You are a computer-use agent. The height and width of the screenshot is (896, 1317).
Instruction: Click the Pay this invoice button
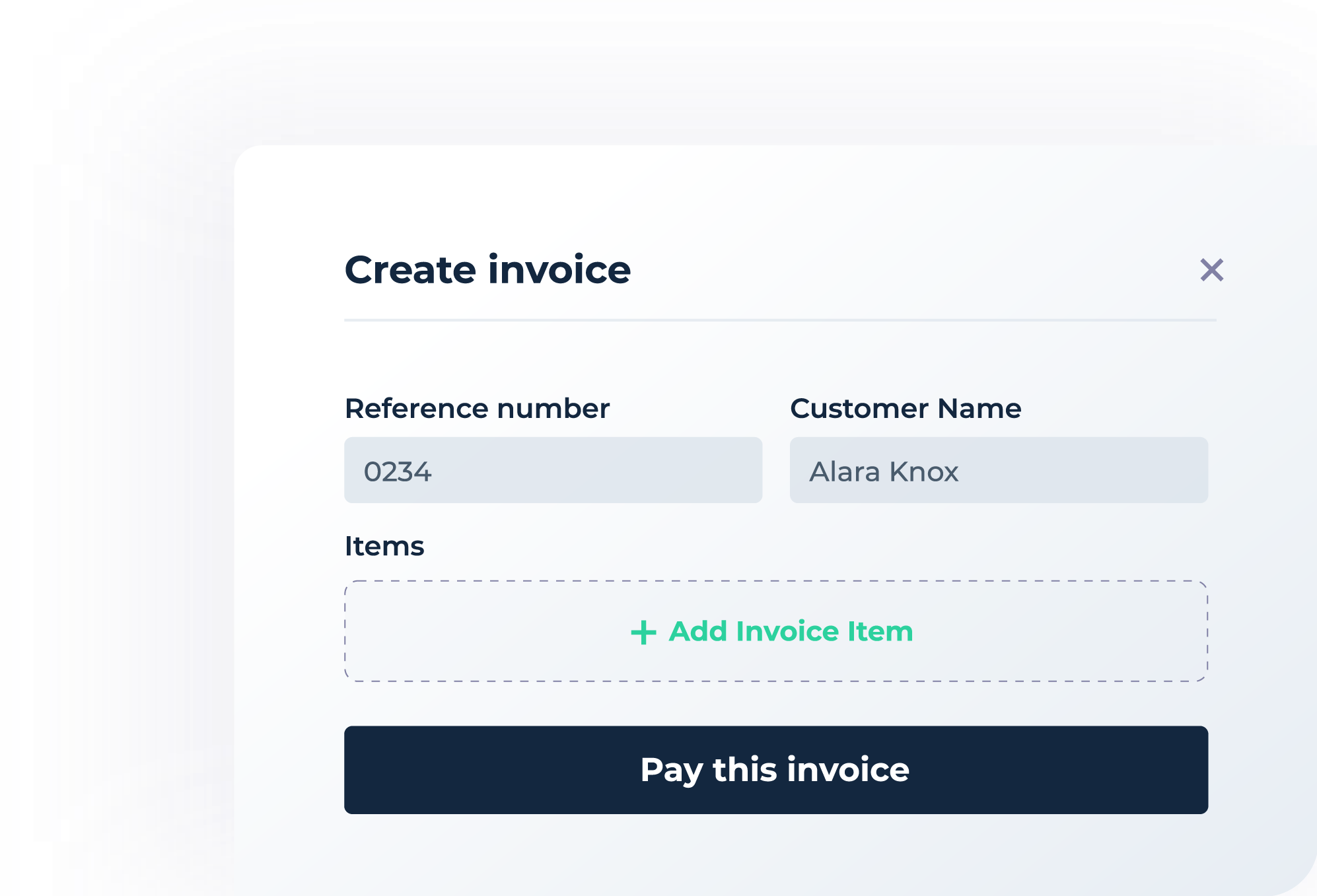point(776,770)
